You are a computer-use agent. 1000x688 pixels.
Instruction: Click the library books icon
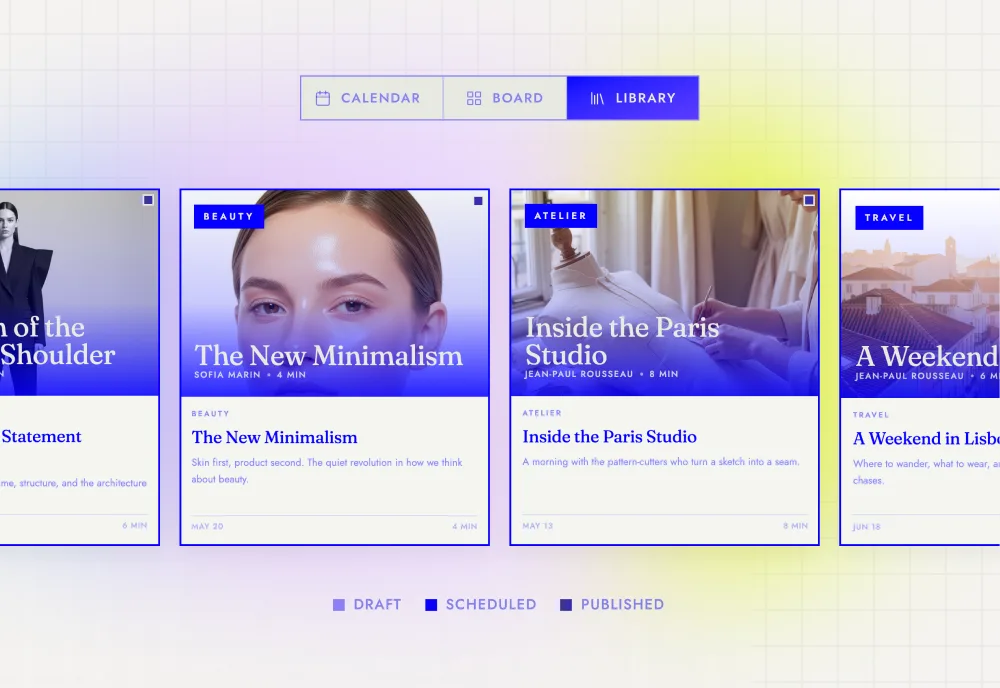597,98
